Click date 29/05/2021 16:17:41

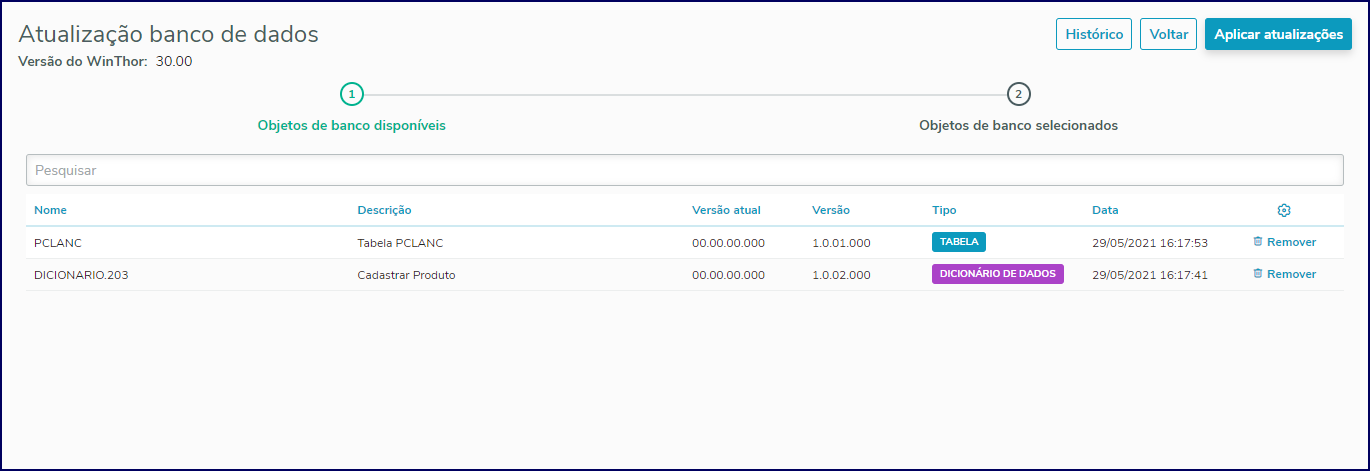[1150, 275]
